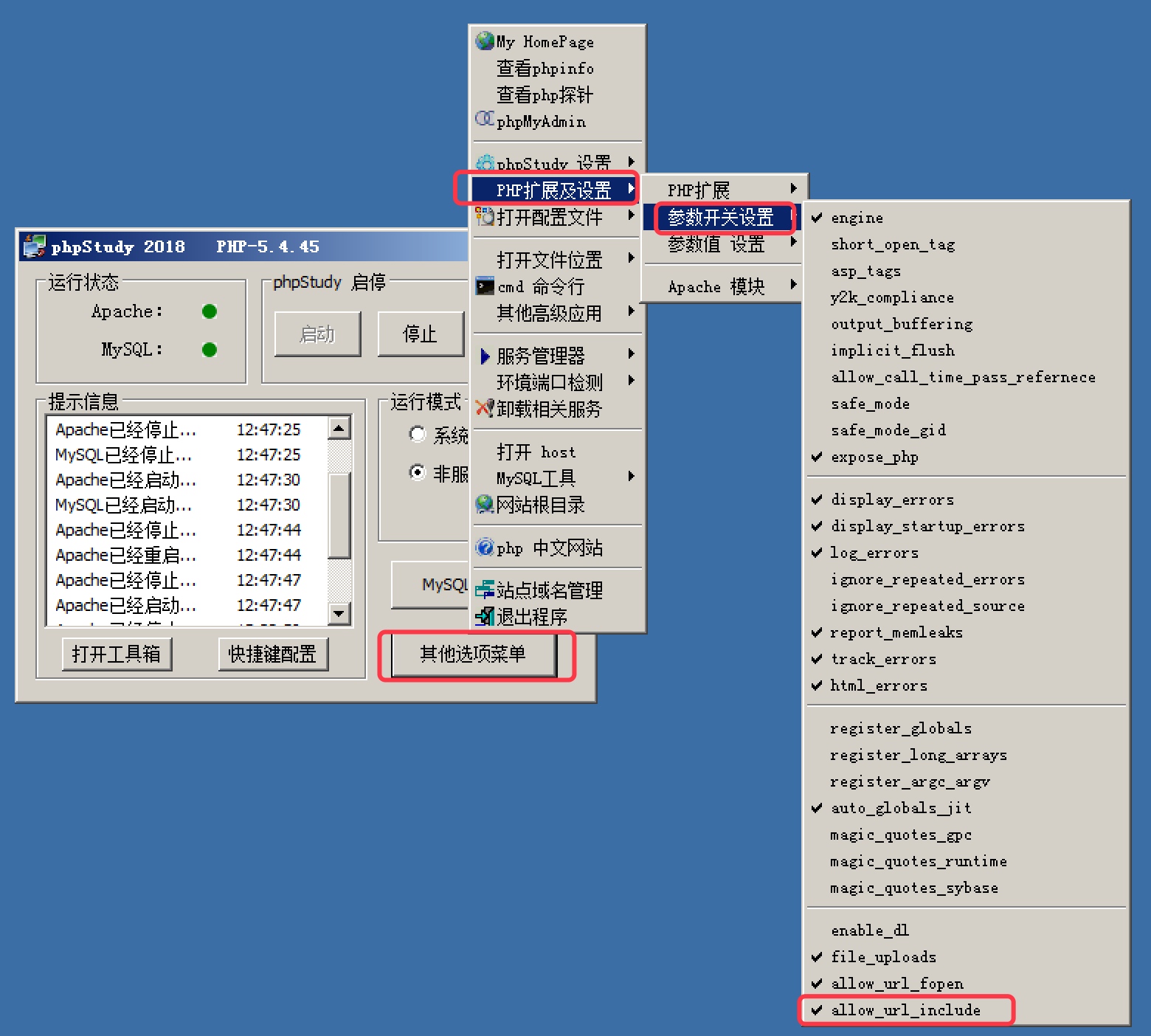Click the log list scroll-down arrow
This screenshot has height=1036, width=1151.
(x=339, y=613)
